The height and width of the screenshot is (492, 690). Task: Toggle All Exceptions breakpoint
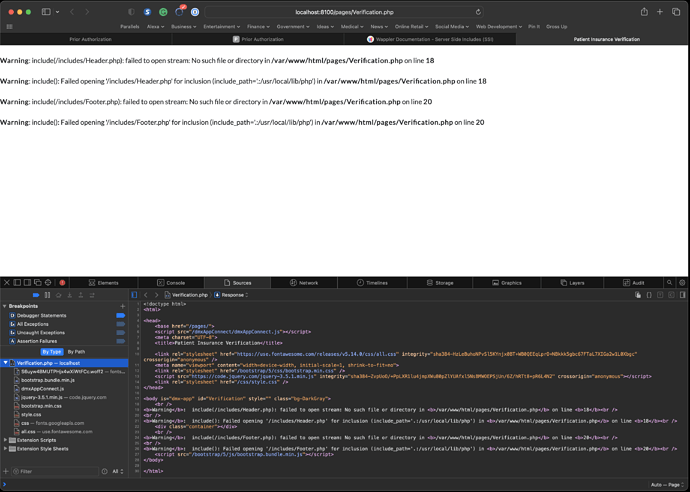coord(120,324)
